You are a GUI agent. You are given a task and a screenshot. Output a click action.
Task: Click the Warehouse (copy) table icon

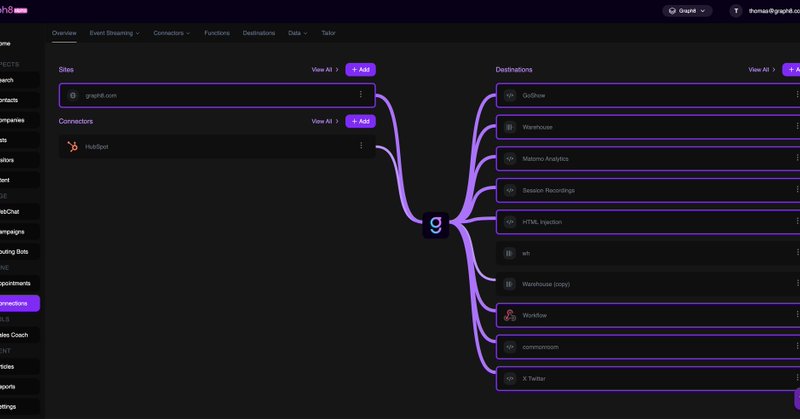pyautogui.click(x=509, y=284)
